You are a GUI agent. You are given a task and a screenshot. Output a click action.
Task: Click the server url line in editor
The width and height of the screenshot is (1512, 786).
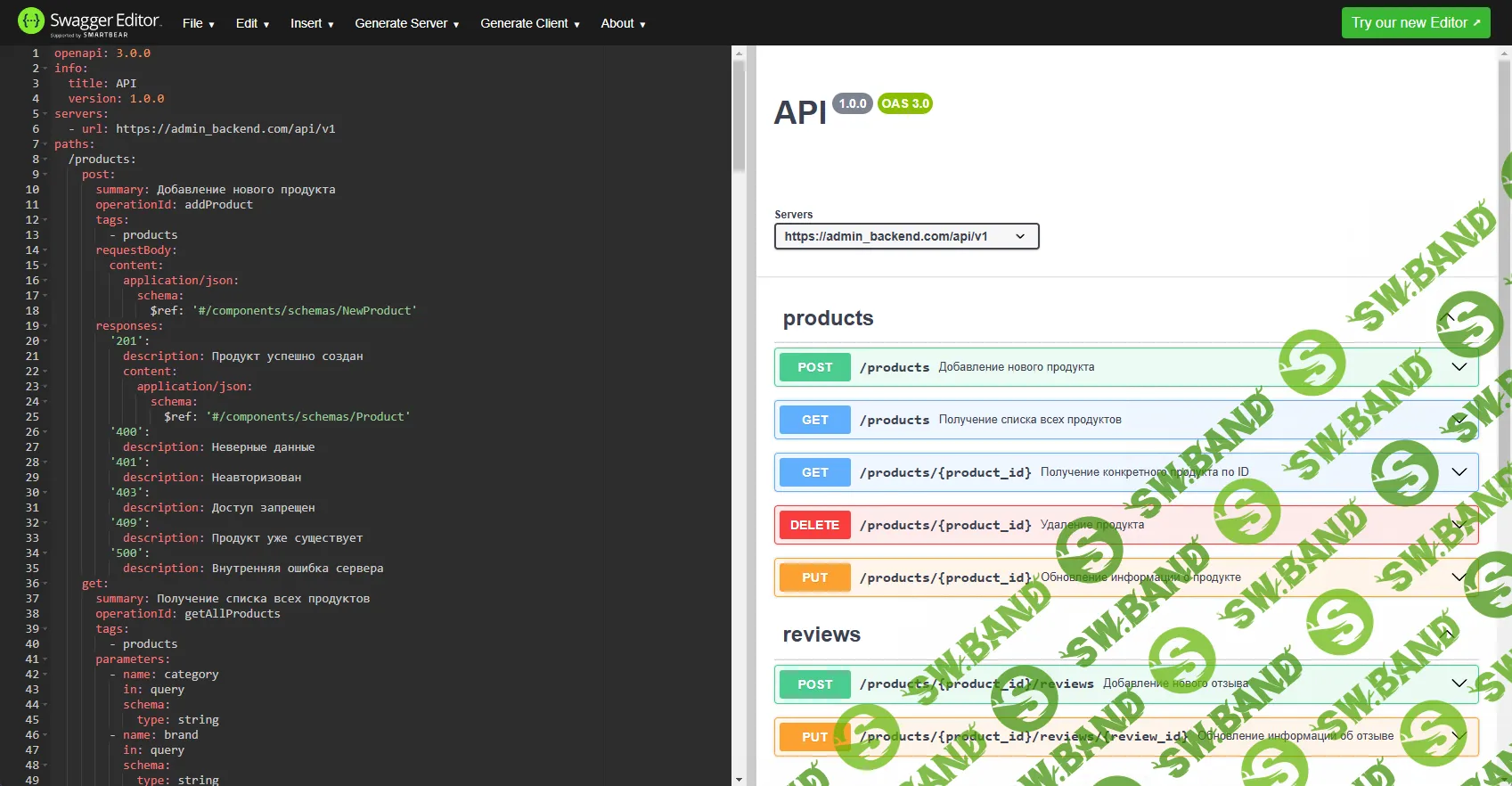(202, 129)
